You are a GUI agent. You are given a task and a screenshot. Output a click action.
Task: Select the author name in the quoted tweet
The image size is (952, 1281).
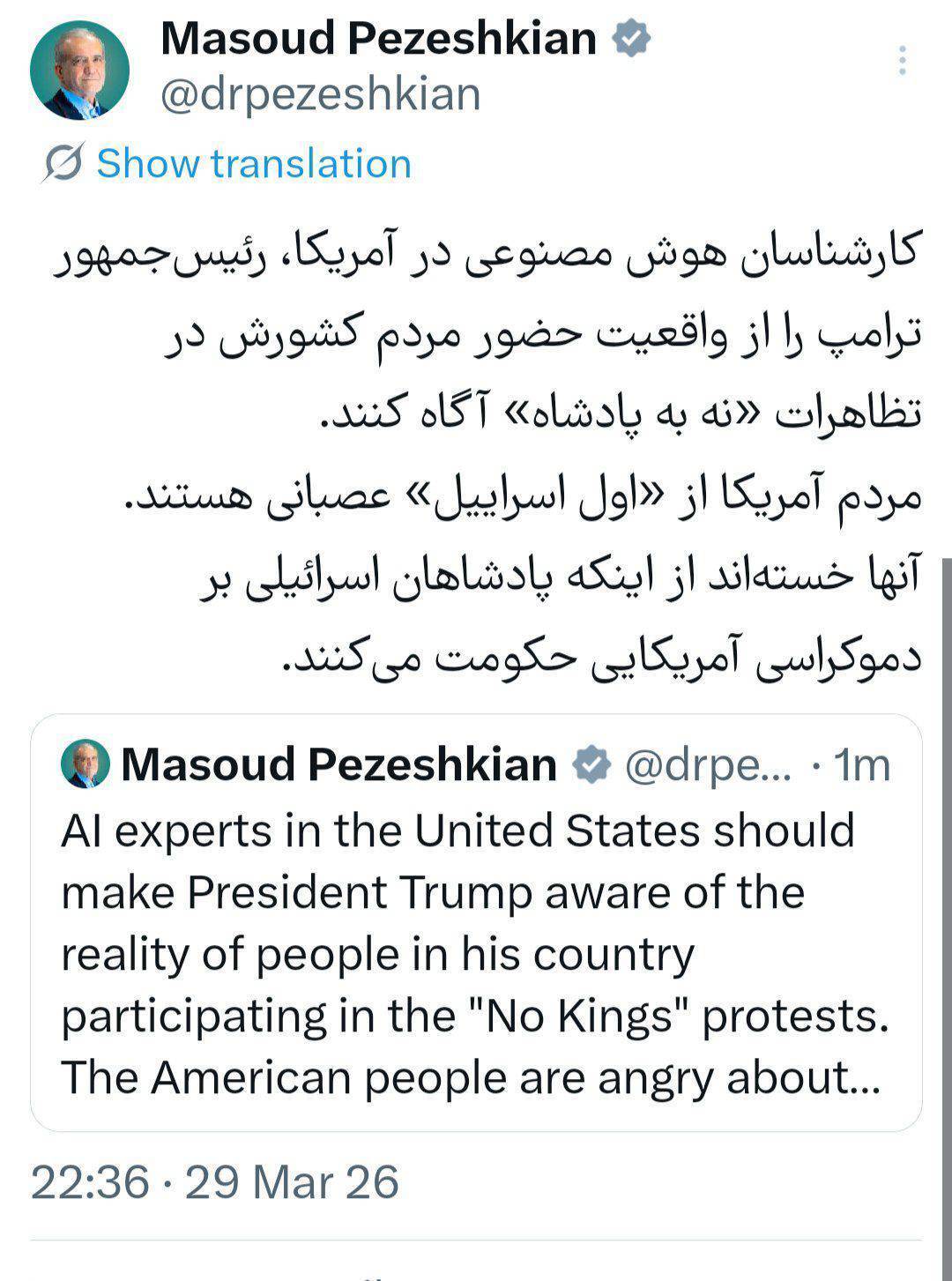pyautogui.click(x=338, y=764)
